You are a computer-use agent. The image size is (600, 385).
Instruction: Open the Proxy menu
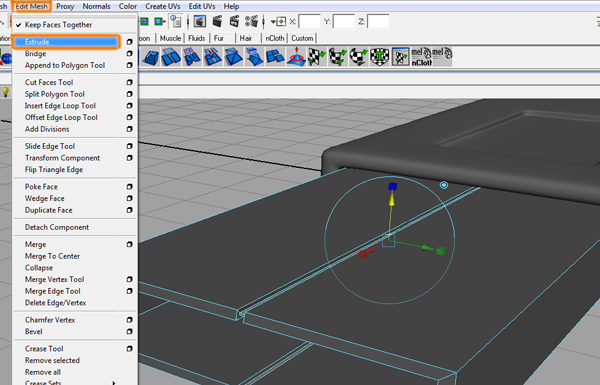point(65,7)
